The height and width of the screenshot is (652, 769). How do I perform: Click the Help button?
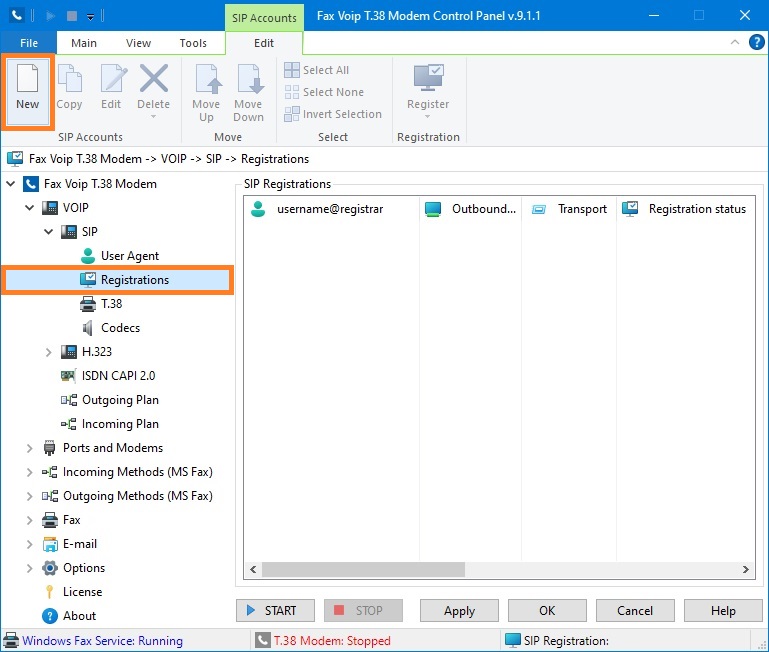pyautogui.click(x=723, y=611)
